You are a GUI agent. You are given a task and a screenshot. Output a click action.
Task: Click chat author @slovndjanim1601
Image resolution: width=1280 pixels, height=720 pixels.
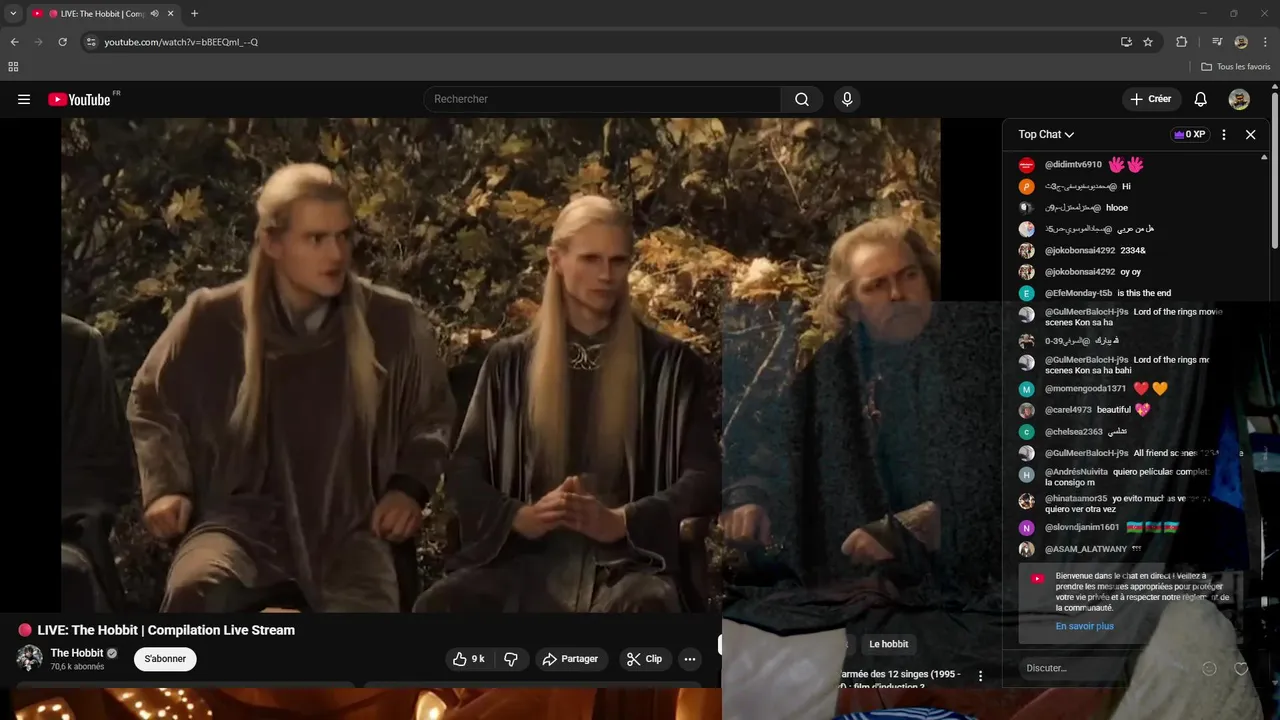pos(1082,527)
